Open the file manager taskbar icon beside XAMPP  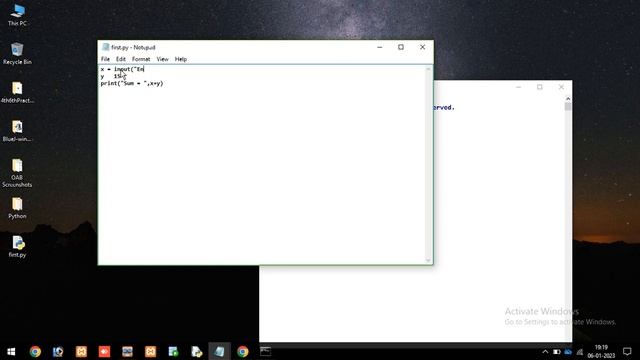tap(127, 351)
